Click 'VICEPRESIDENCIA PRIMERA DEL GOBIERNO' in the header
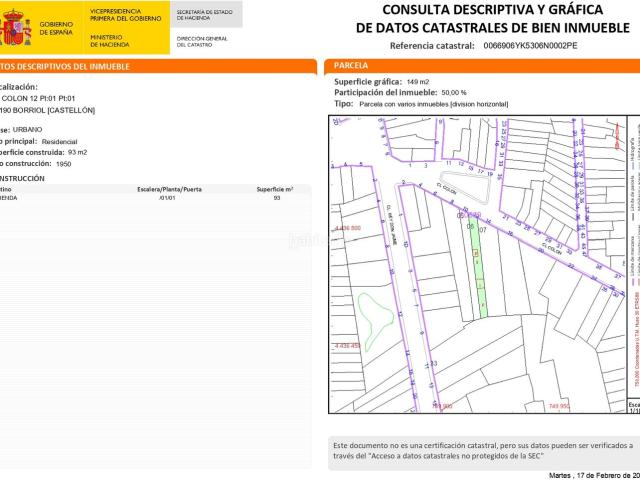This screenshot has height=480, width=640. click(x=125, y=15)
